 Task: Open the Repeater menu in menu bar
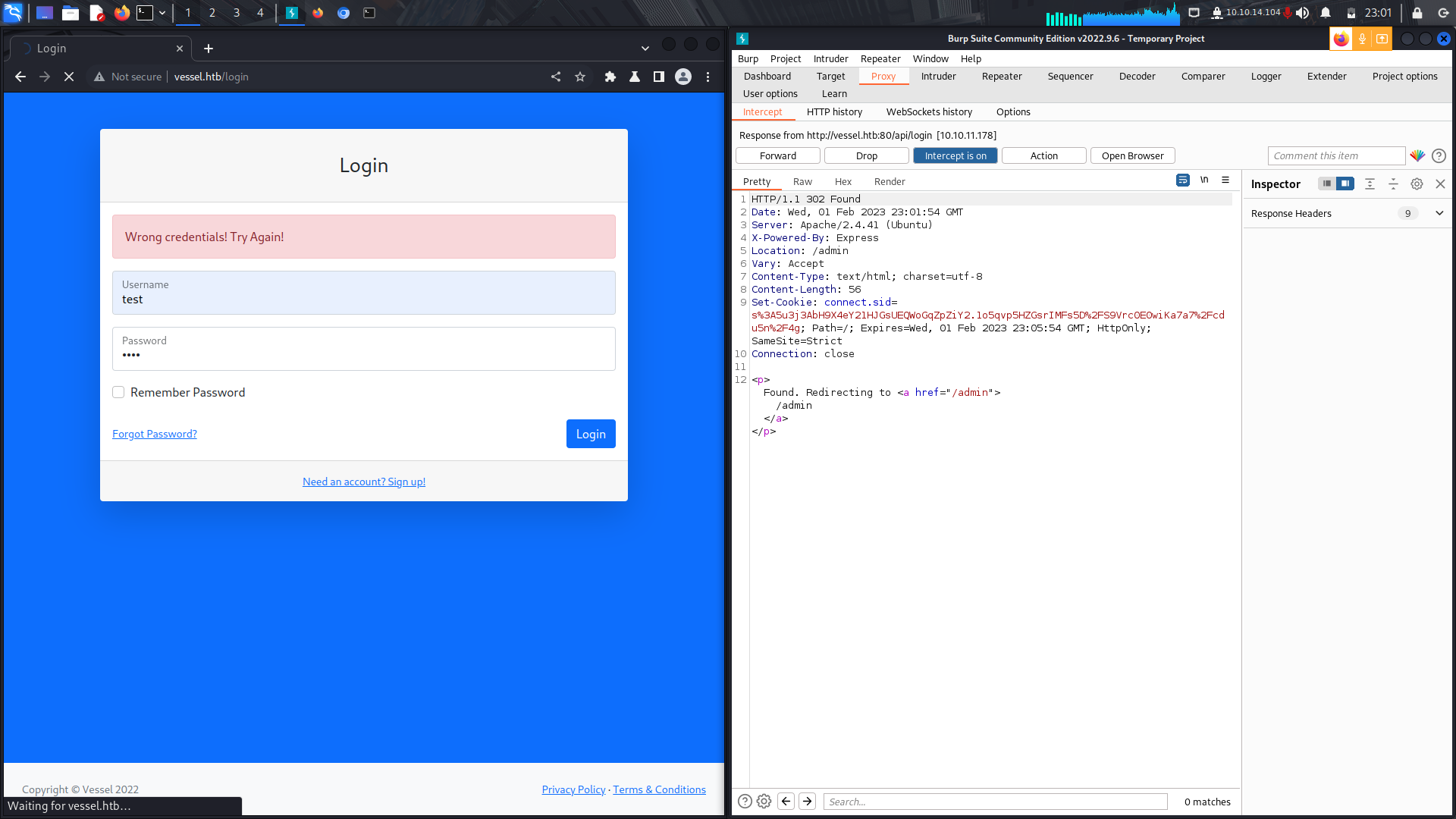pos(880,58)
